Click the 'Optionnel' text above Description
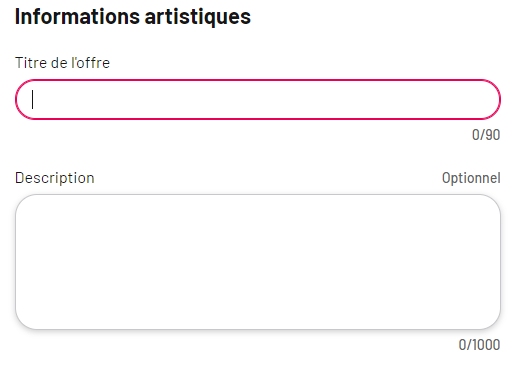Screen dimensions: 523x365 click(x=471, y=178)
